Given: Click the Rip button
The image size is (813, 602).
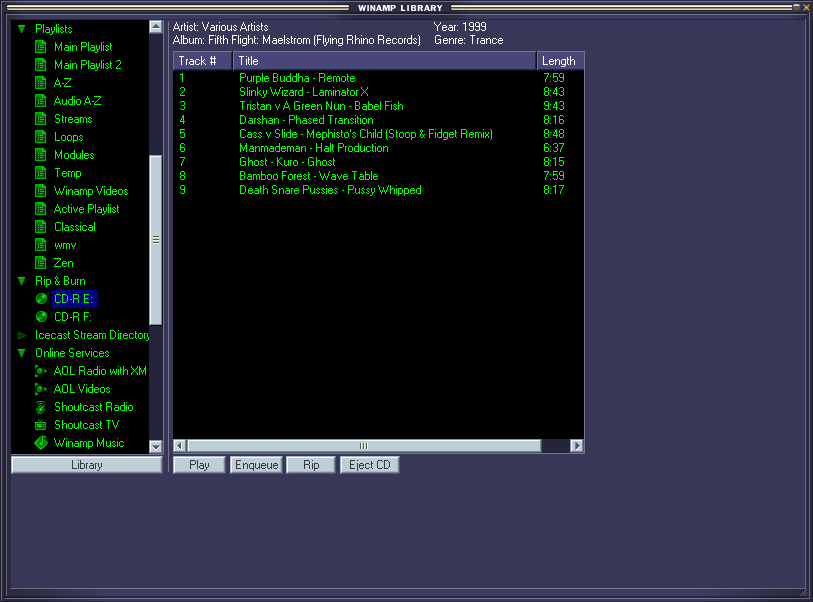Looking at the screenshot, I should [311, 465].
